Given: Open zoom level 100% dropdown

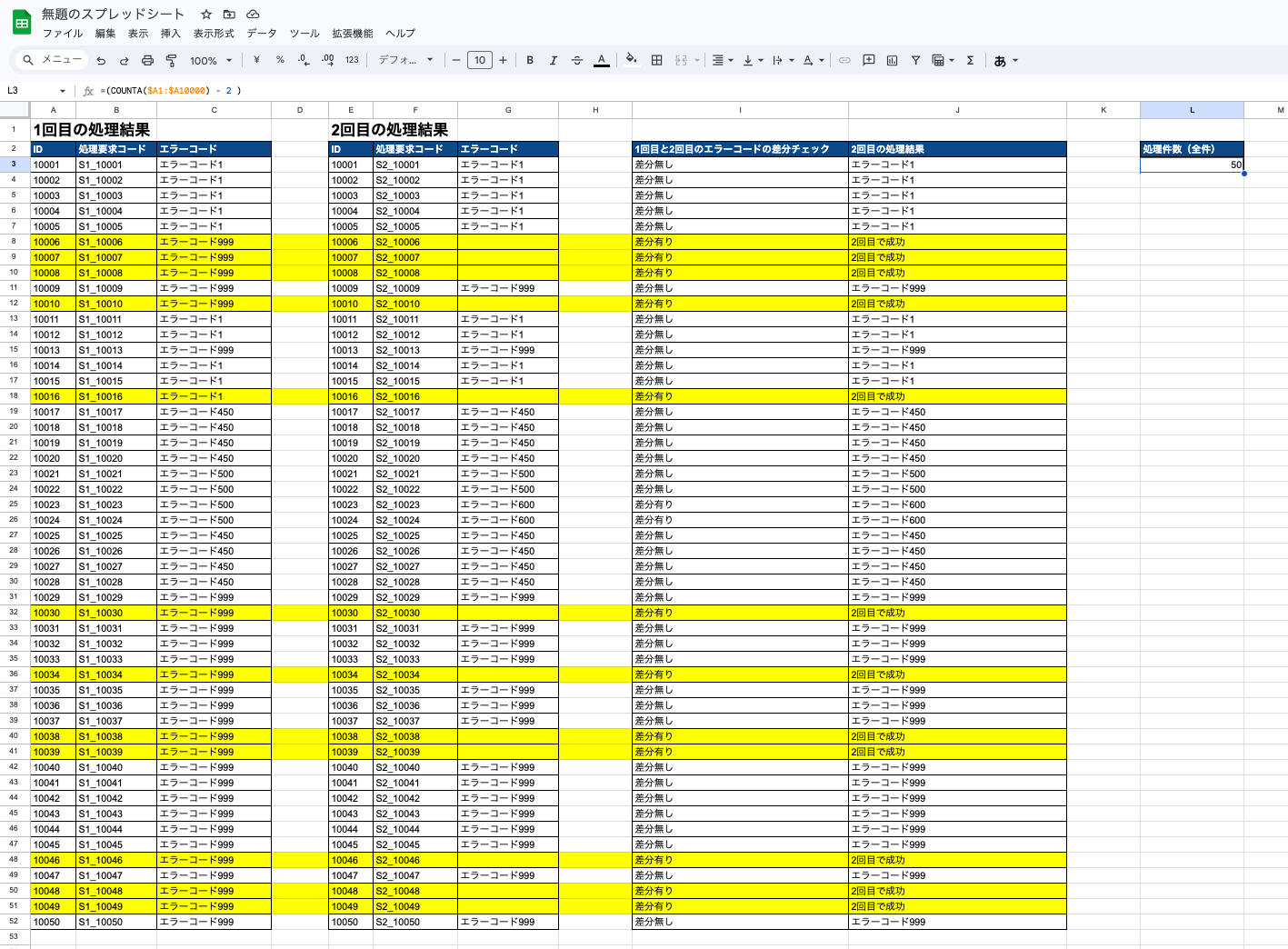Looking at the screenshot, I should pos(211,61).
